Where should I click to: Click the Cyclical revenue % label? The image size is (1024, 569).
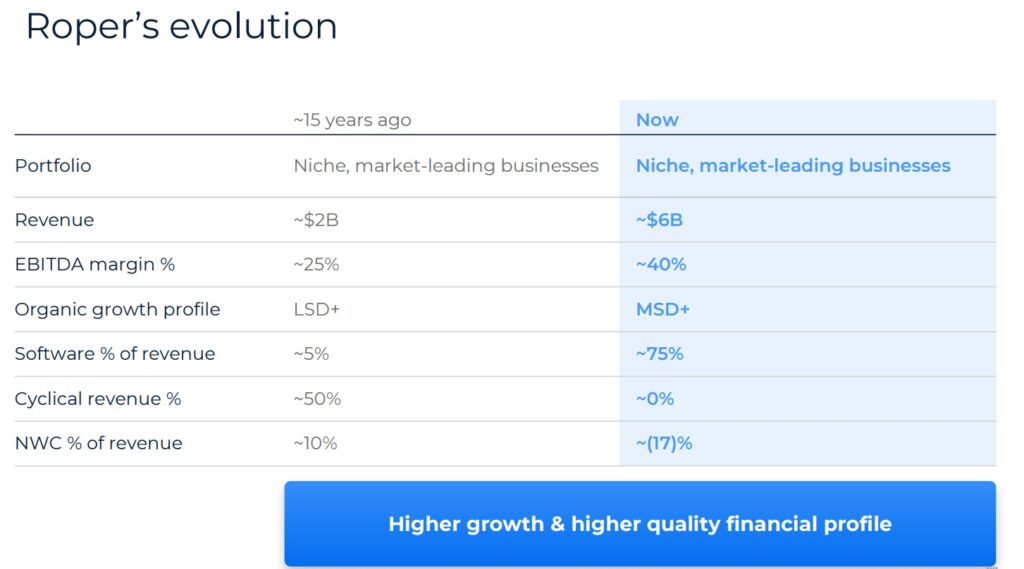98,399
